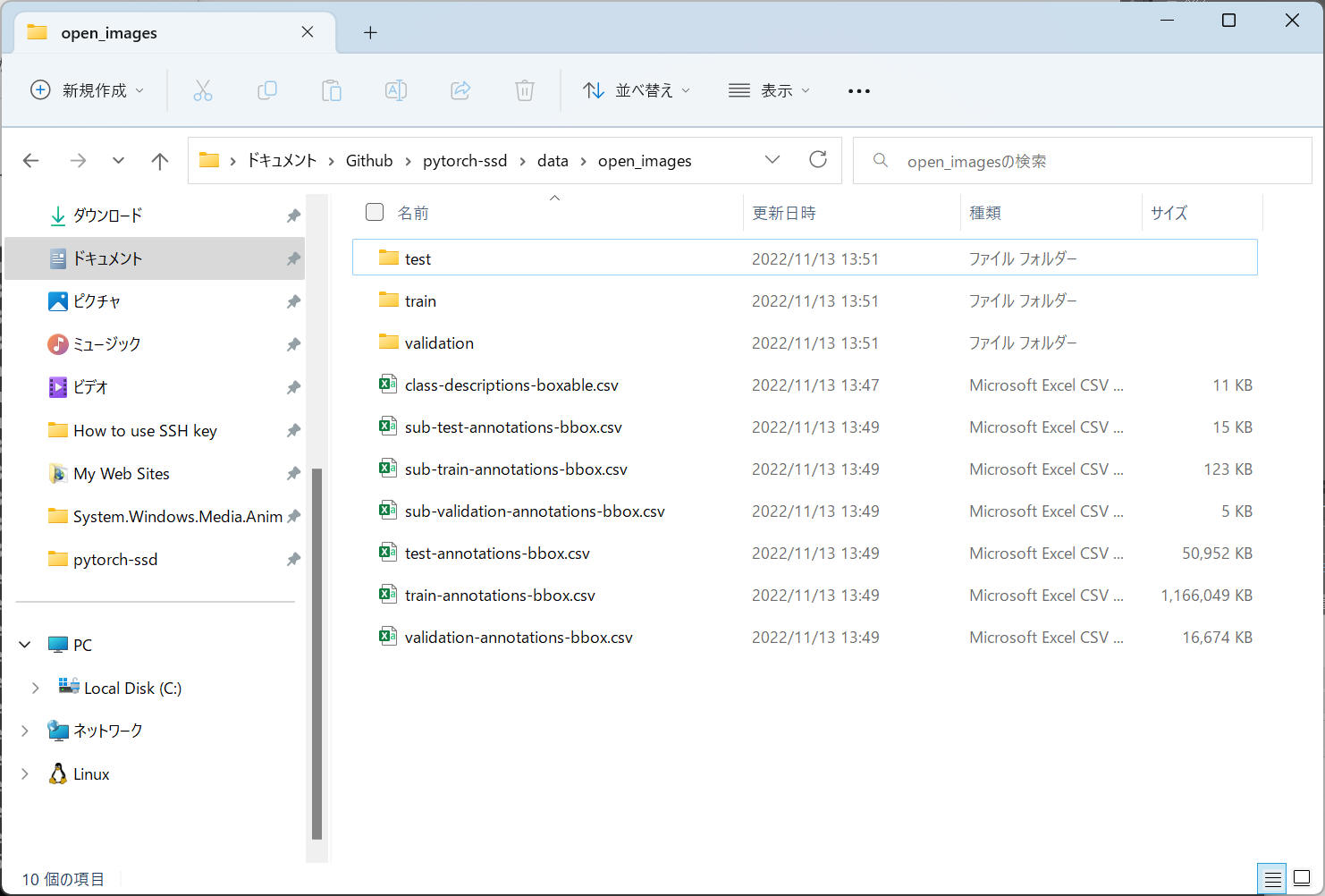Sort by 更新日時 column header
The height and width of the screenshot is (896, 1325).
[784, 213]
